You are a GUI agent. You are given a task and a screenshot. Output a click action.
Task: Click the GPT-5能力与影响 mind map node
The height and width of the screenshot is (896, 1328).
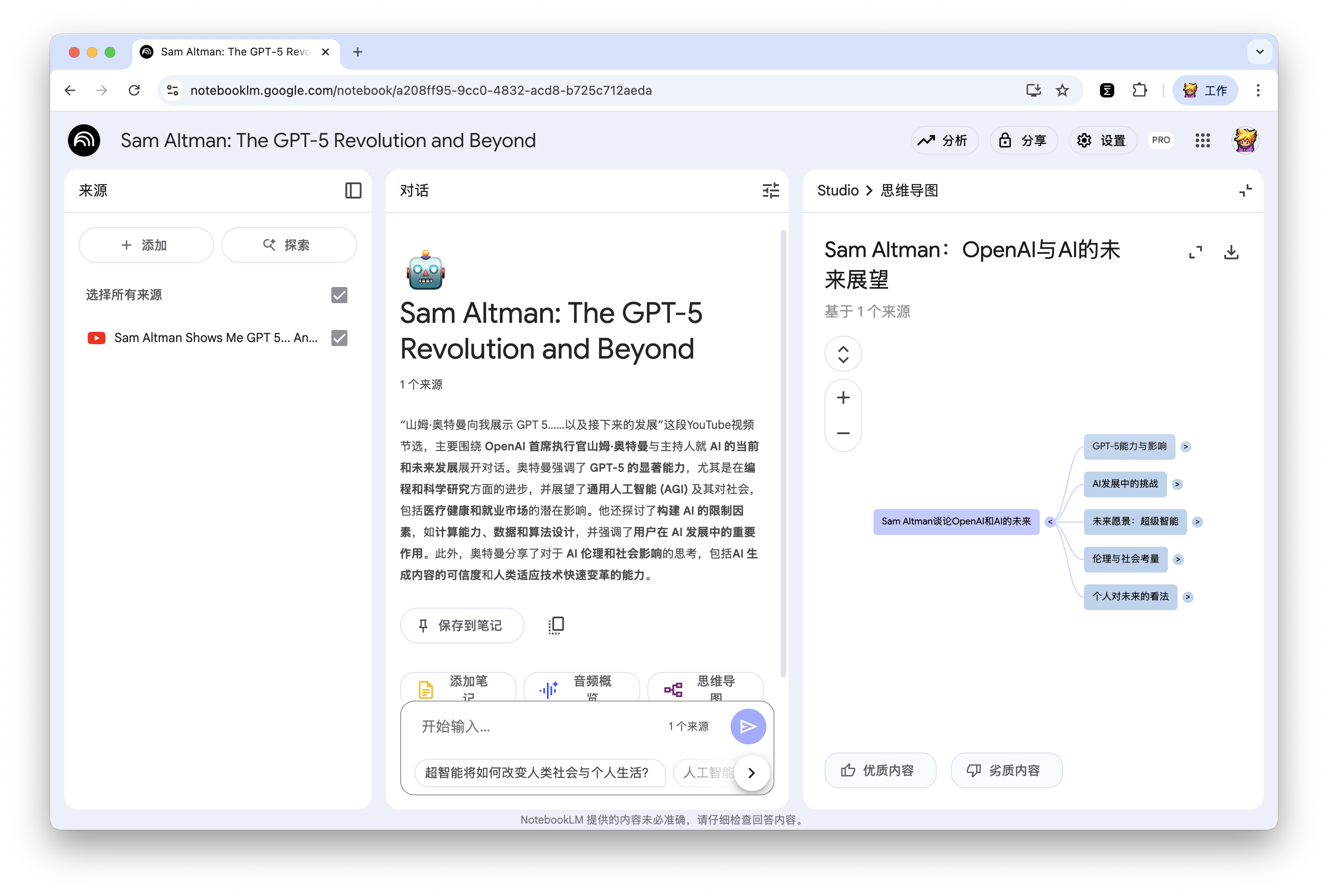click(x=1129, y=447)
